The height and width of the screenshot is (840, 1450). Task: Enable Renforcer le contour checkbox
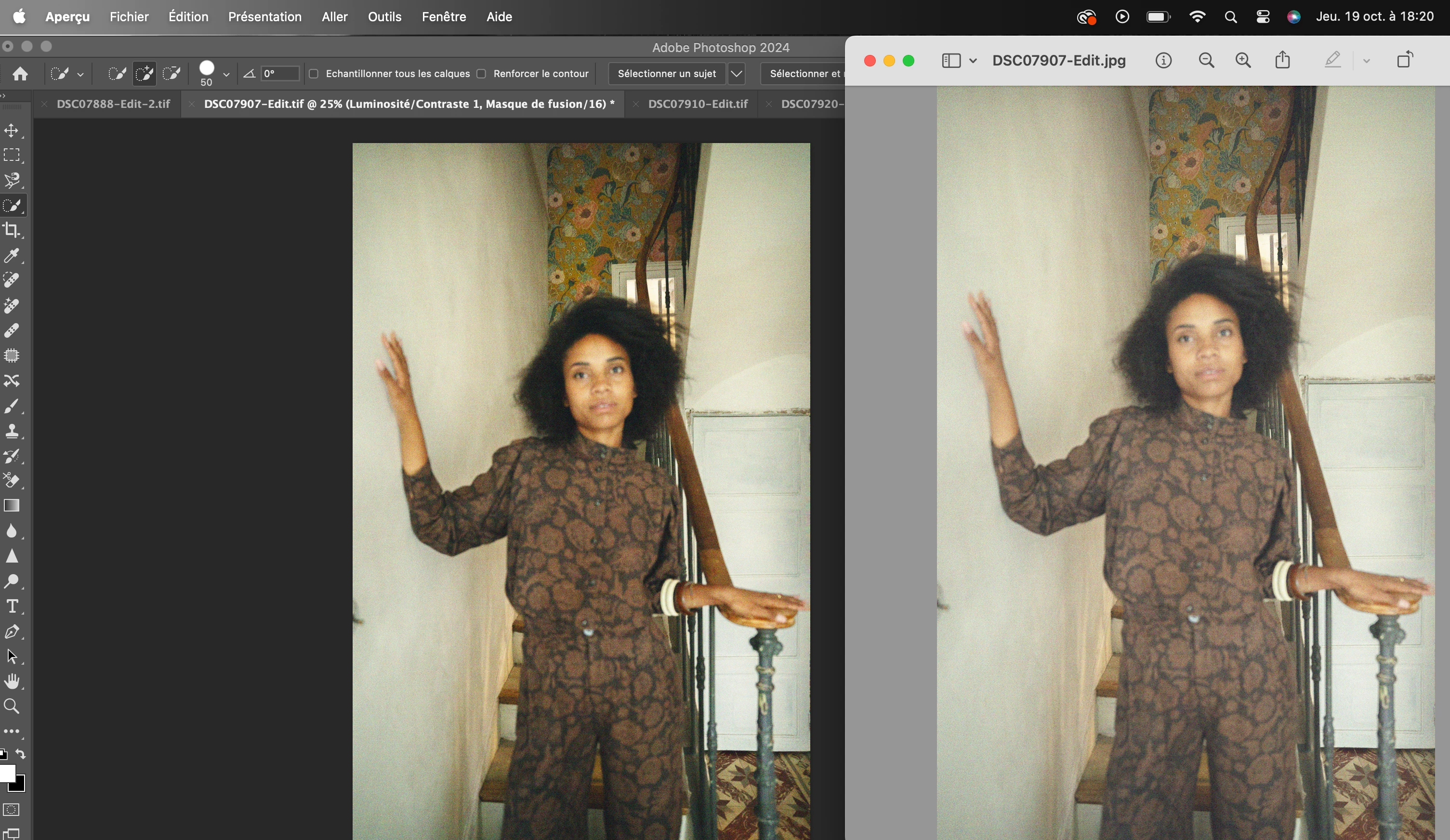point(482,74)
